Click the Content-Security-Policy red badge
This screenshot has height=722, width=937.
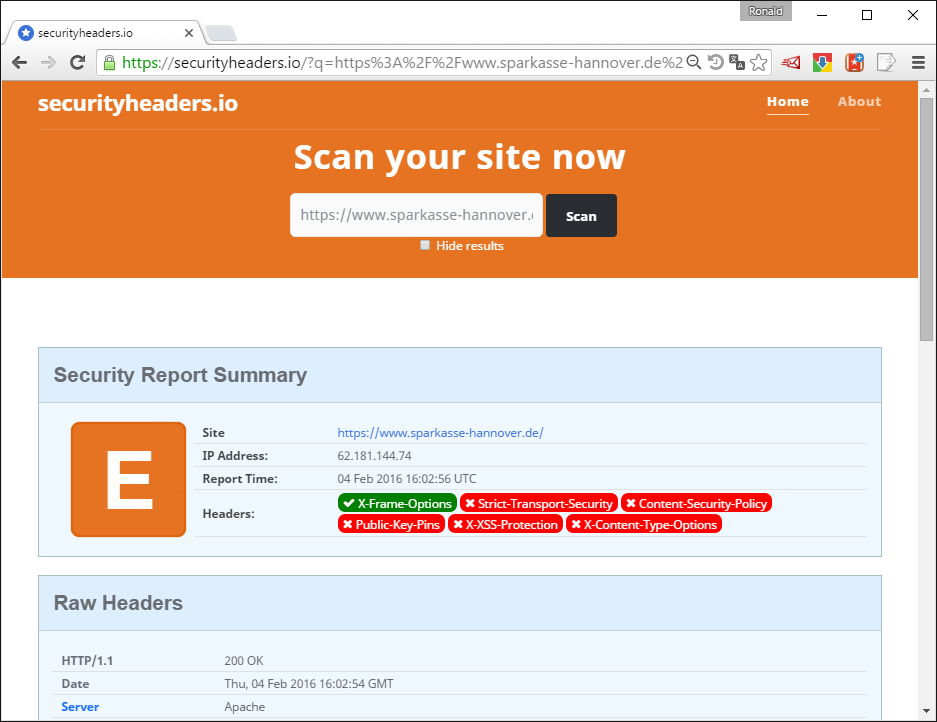697,503
